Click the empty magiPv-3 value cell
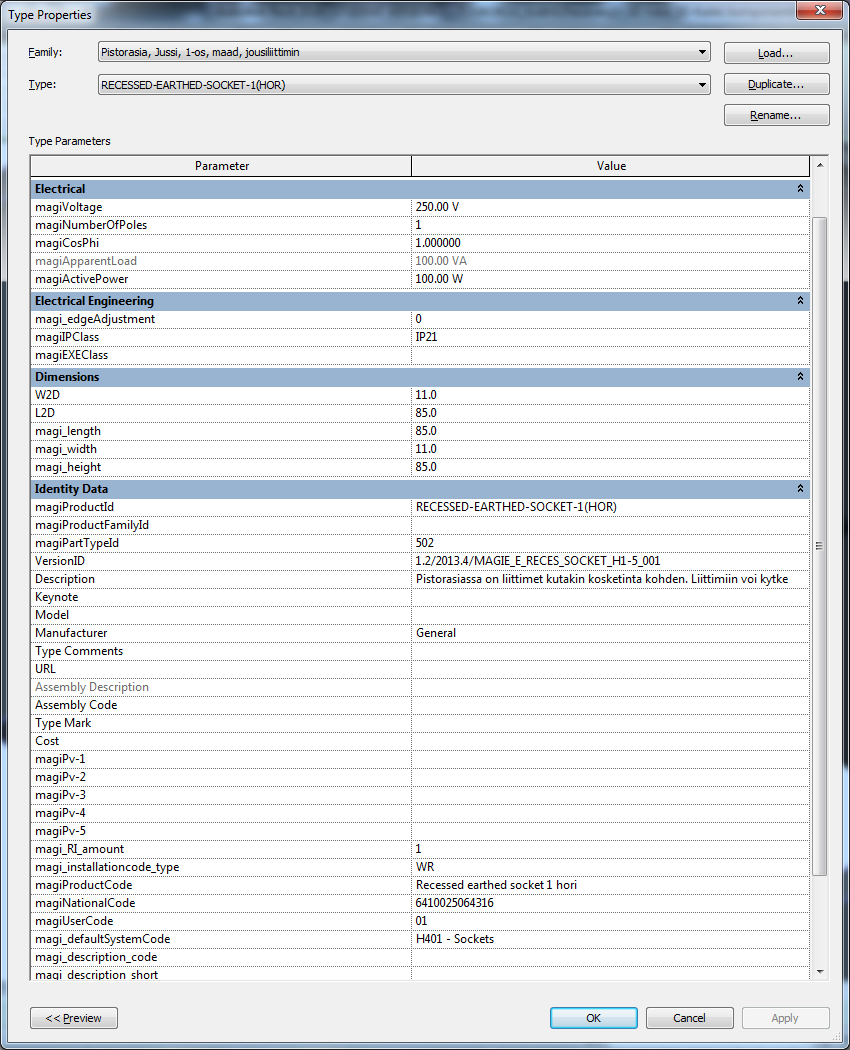 tap(610, 796)
